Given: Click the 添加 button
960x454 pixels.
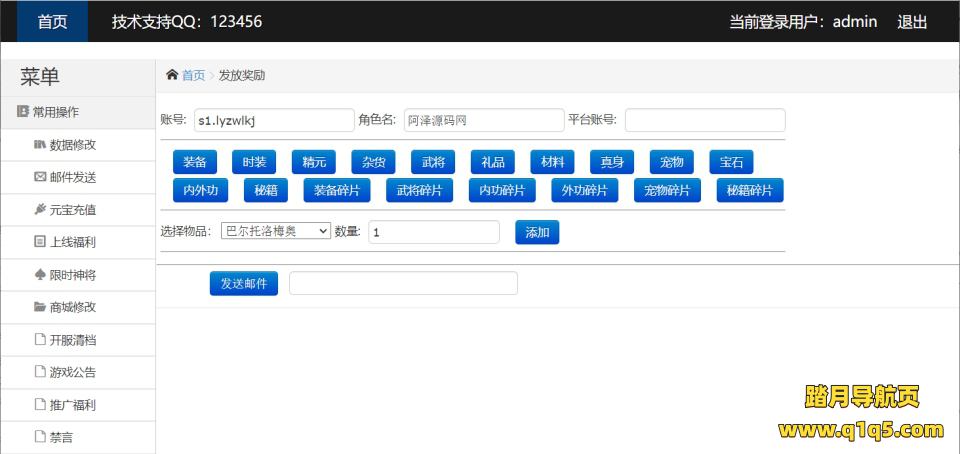Looking at the screenshot, I should tap(537, 232).
